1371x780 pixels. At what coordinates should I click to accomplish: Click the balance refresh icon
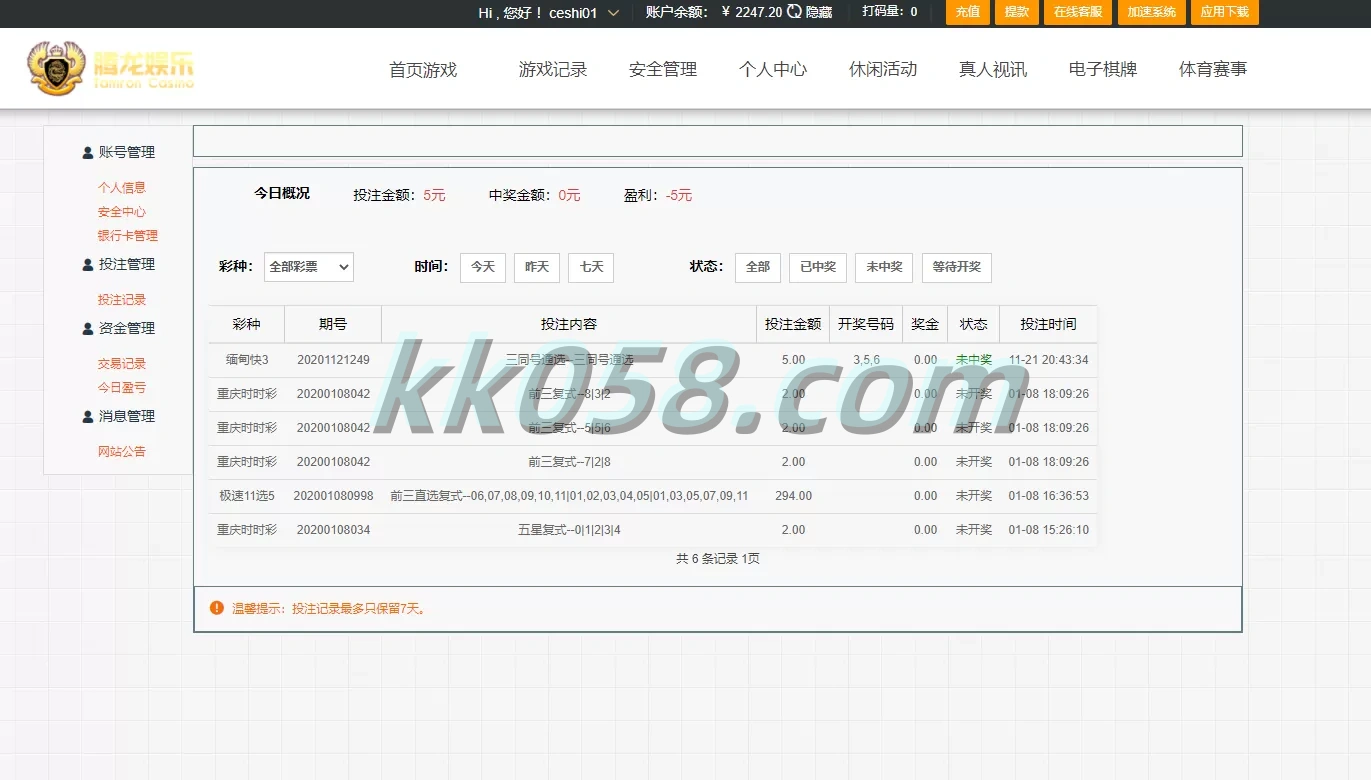click(x=794, y=12)
